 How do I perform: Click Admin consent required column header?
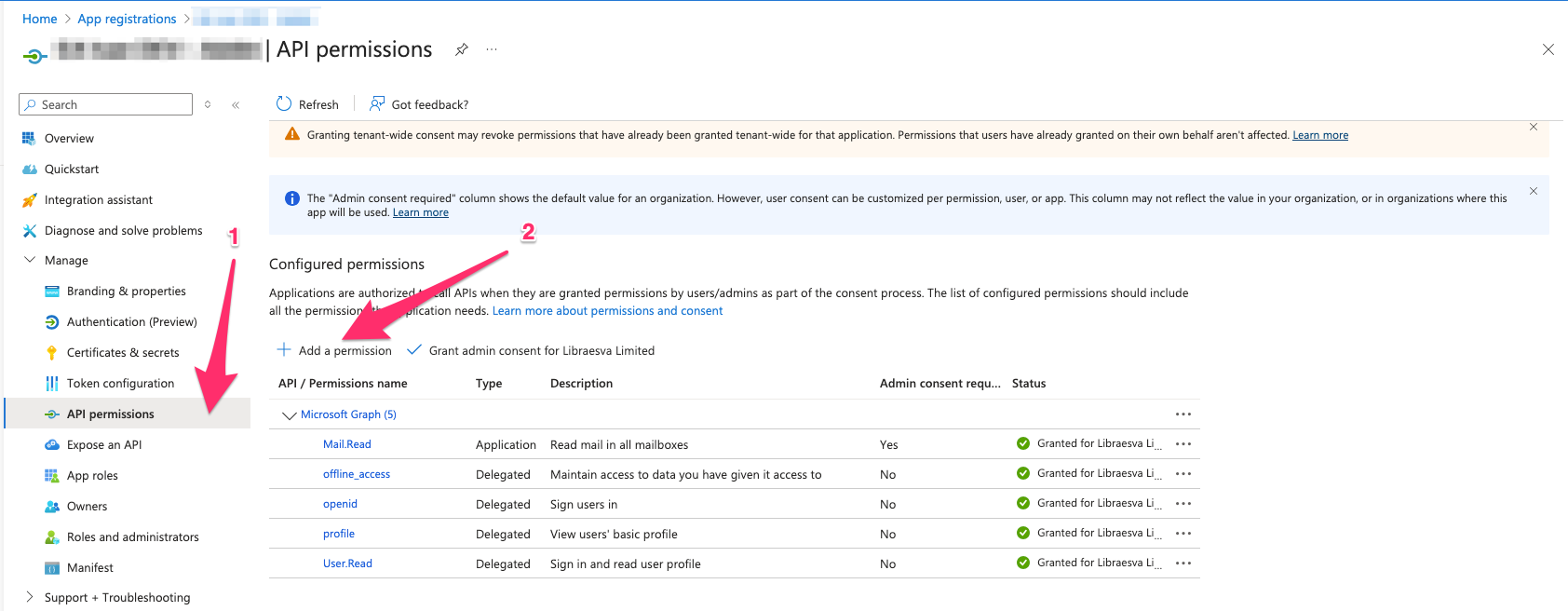(x=940, y=383)
